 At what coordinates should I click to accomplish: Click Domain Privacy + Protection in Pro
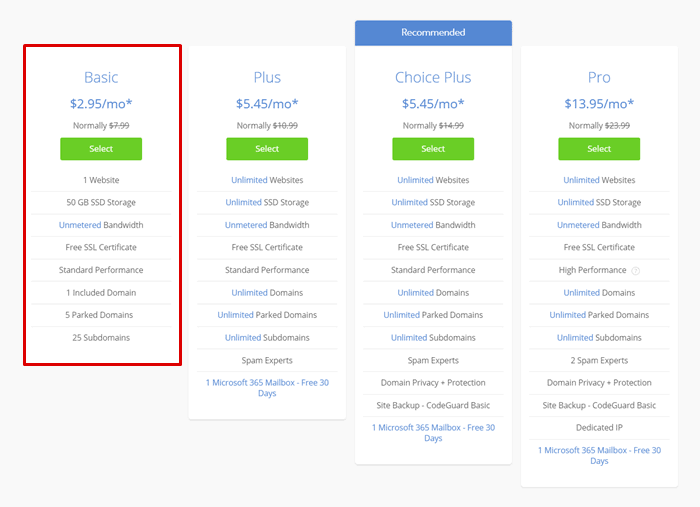tap(599, 382)
